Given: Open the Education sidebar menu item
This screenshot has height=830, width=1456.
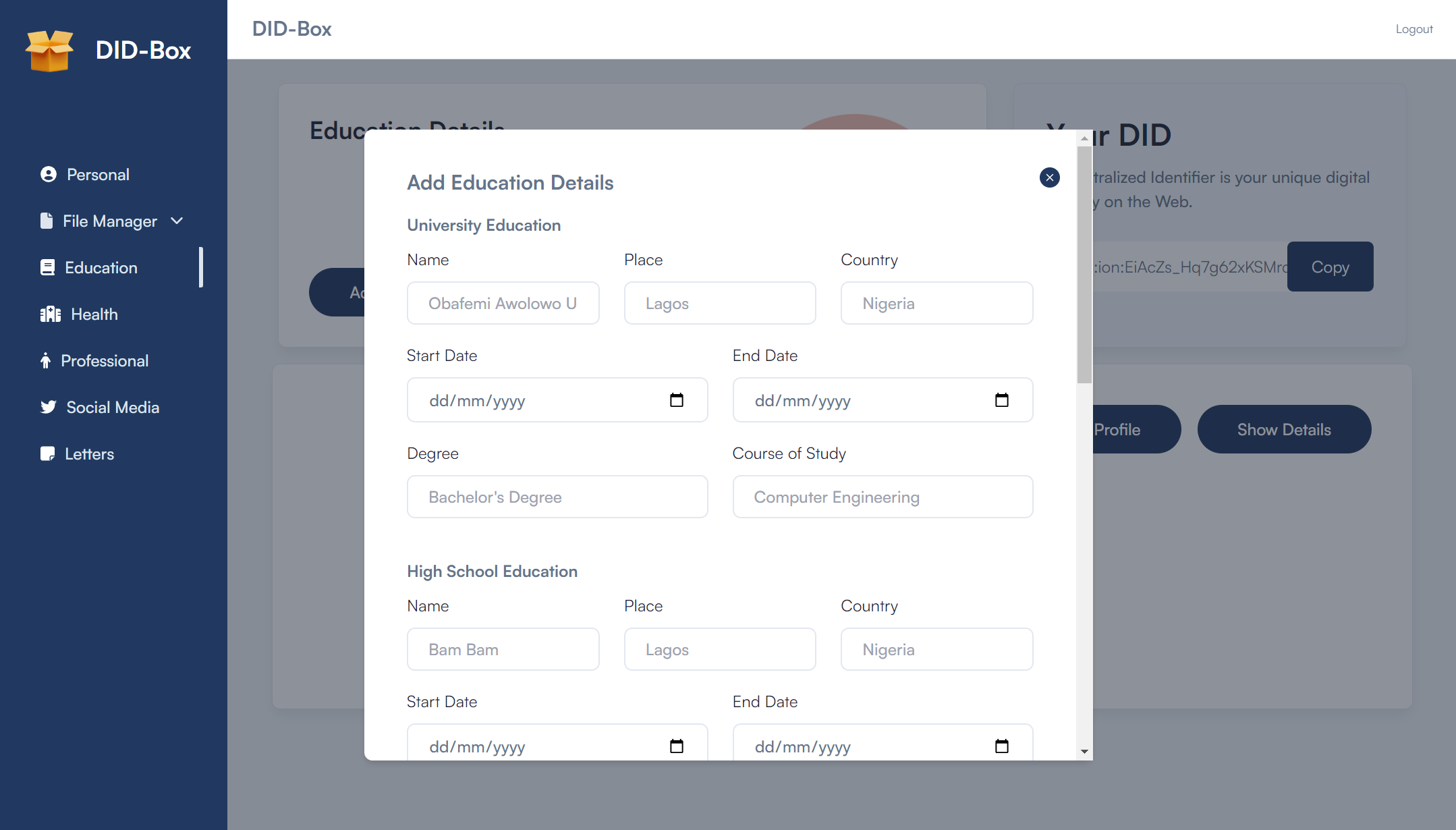Looking at the screenshot, I should (x=101, y=268).
